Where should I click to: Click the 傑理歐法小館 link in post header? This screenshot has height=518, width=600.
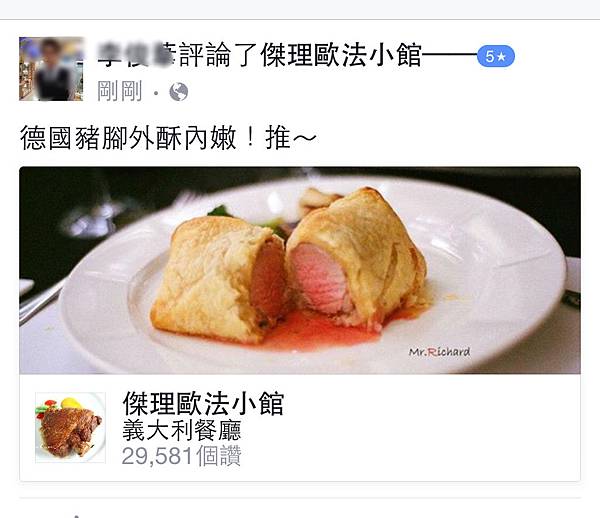point(341,55)
